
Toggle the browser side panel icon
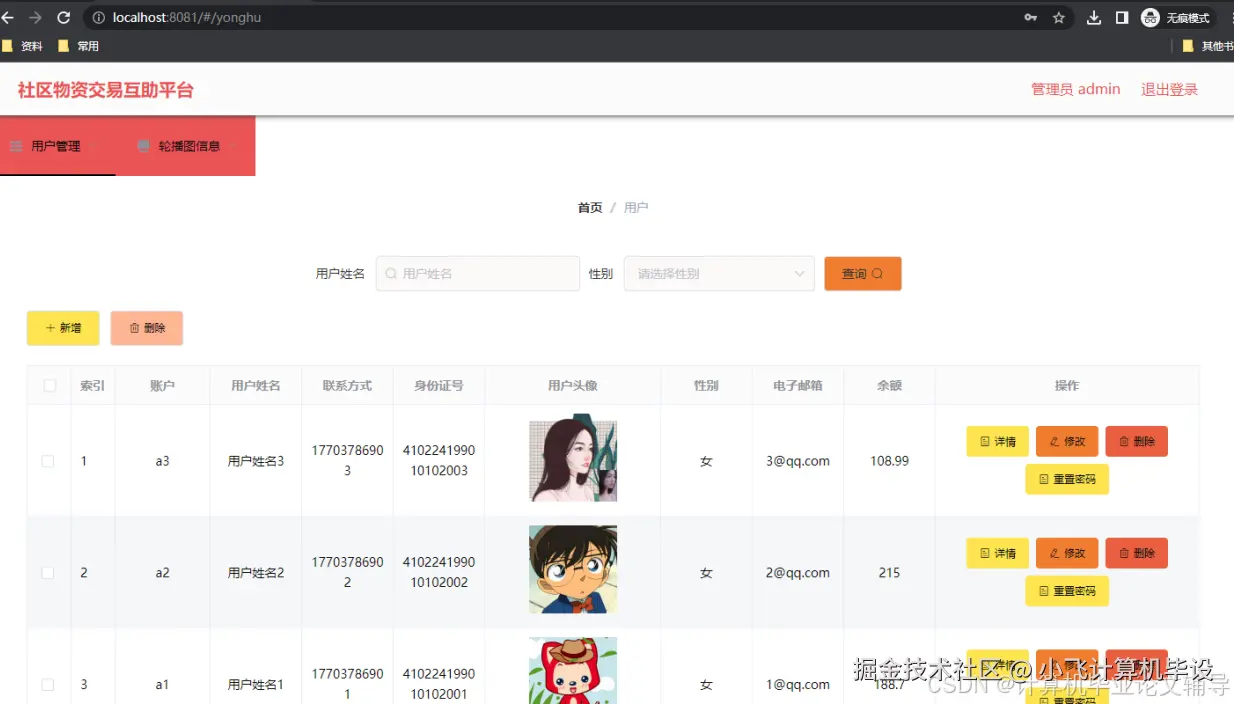coord(1122,18)
